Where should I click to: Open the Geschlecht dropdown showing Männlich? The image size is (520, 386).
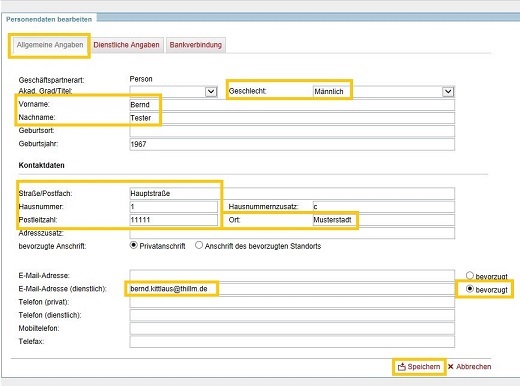pos(384,91)
